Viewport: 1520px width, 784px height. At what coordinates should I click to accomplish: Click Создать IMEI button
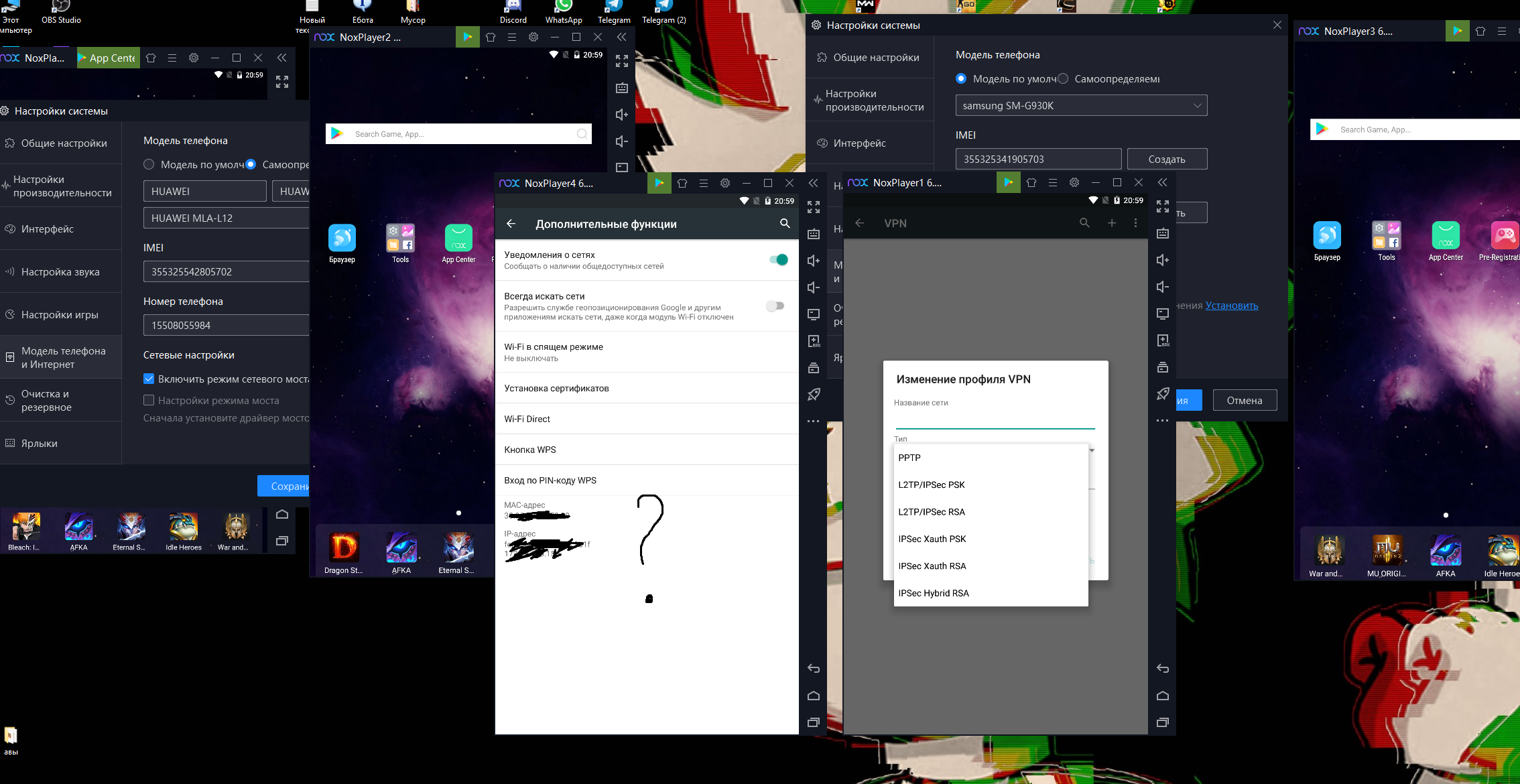[x=1167, y=159]
